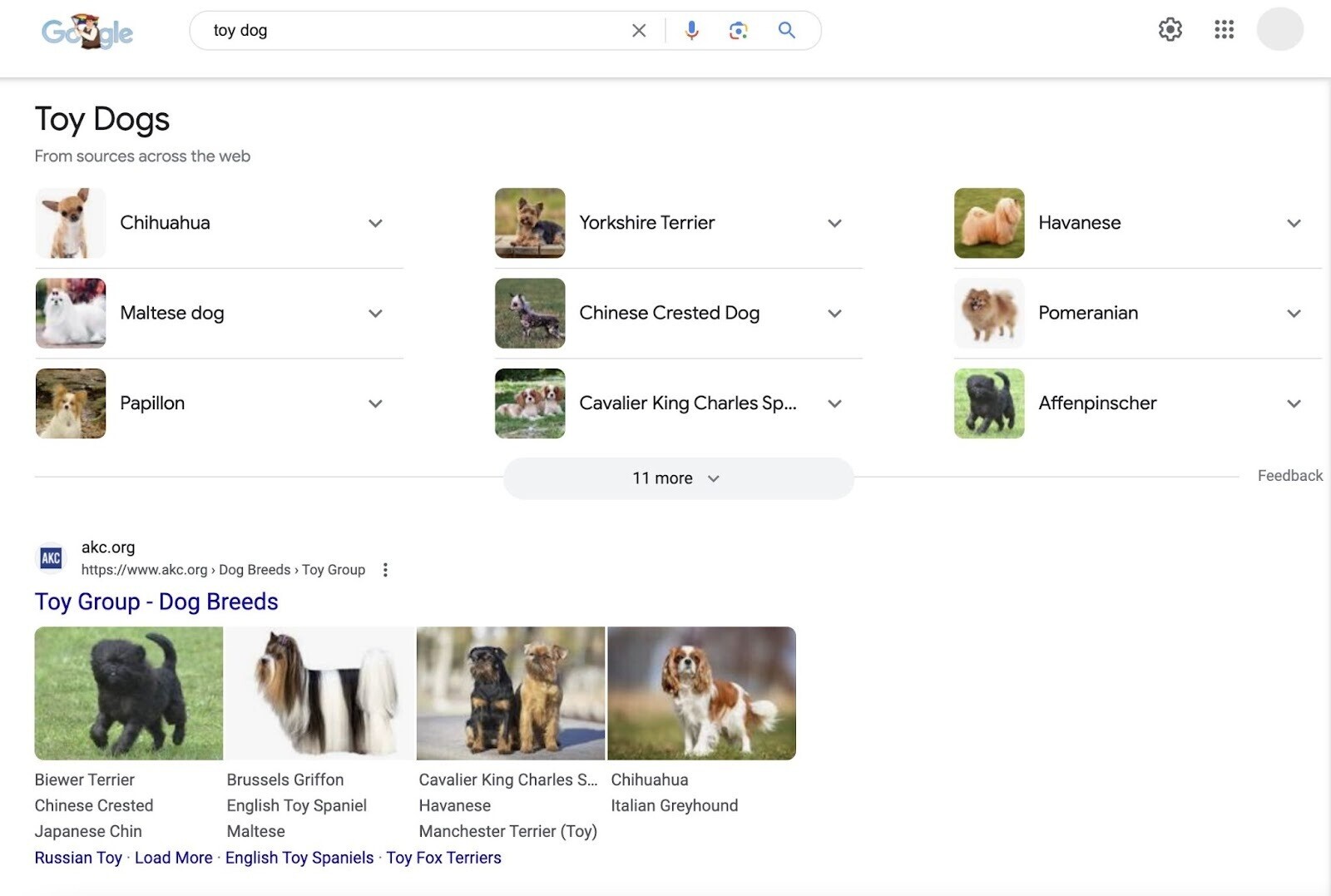Show 11 more toy dog breeds
This screenshot has height=896, width=1331.
(x=678, y=478)
